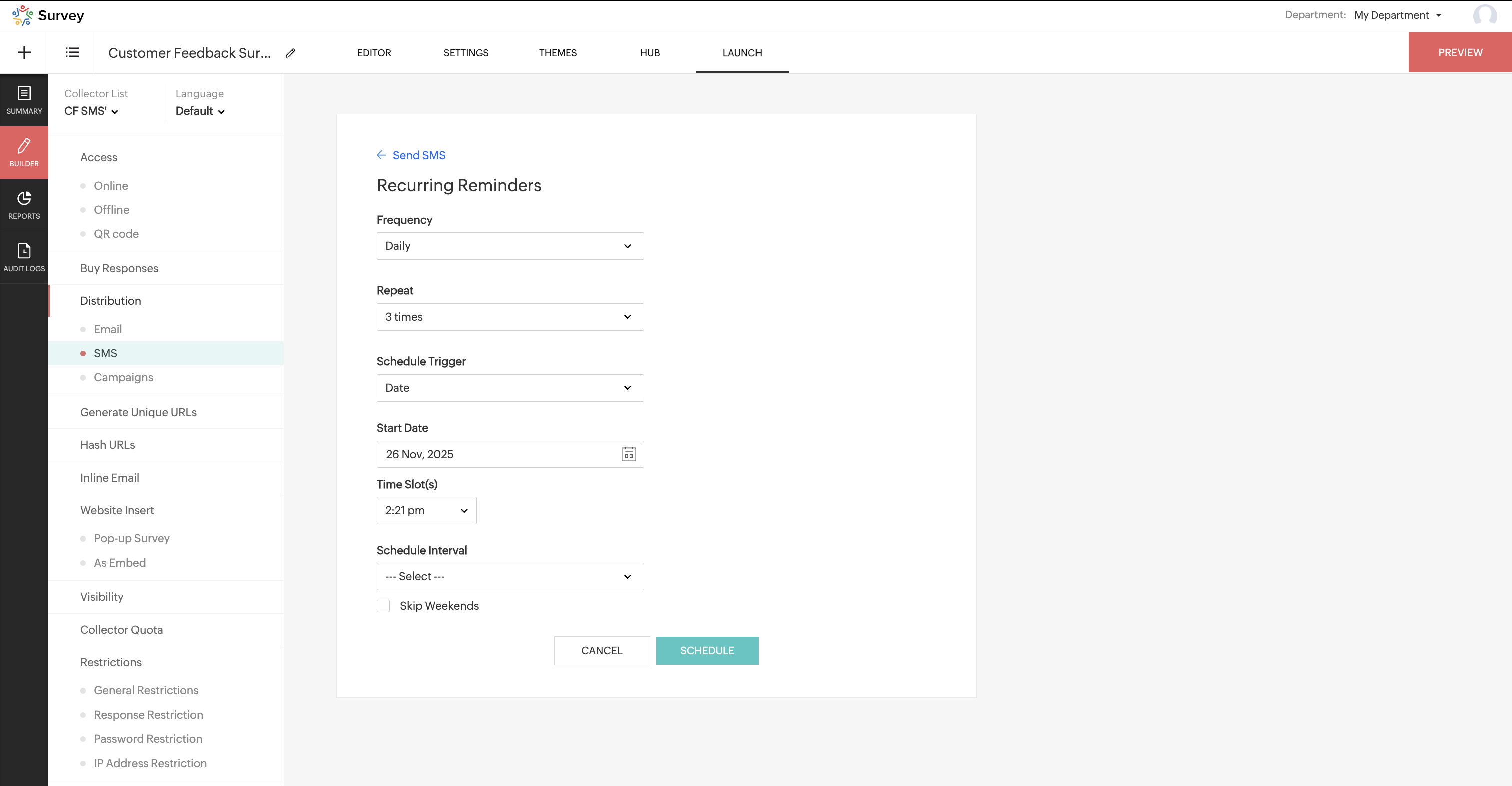This screenshot has height=786, width=1512.
Task: Click the Builder sidebar icon
Action: [24, 152]
